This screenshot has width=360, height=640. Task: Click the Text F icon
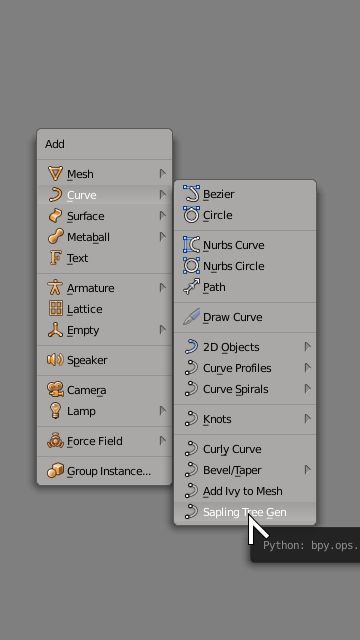(x=55, y=258)
